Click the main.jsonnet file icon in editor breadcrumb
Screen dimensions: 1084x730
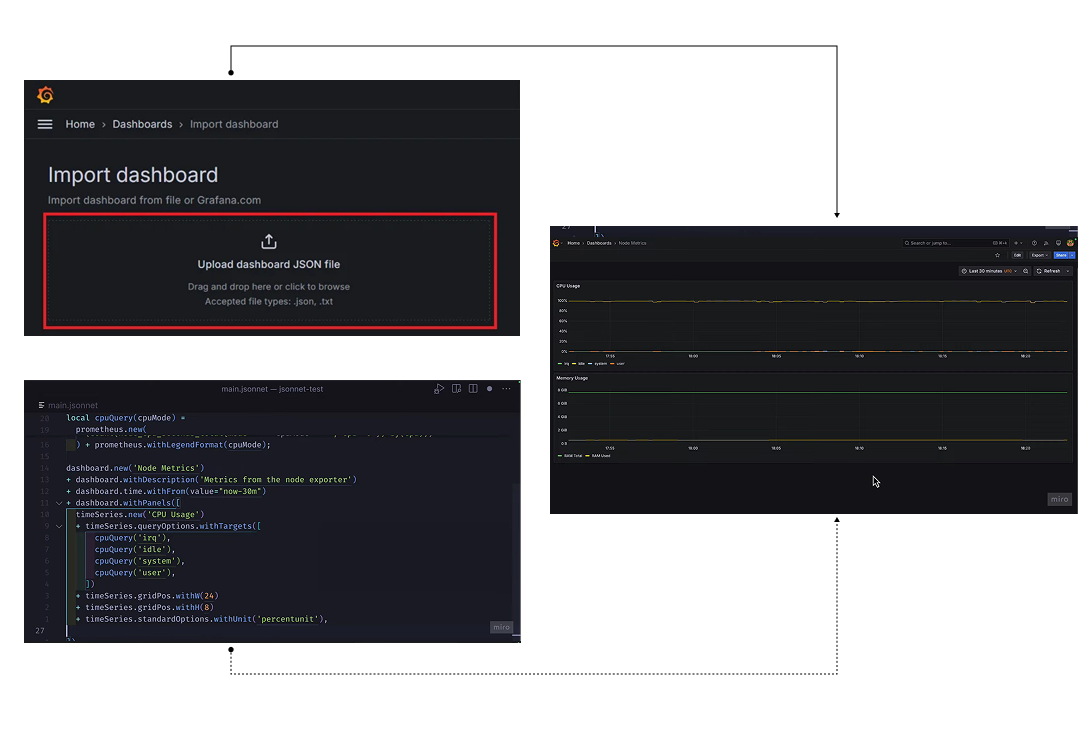click(x=41, y=405)
